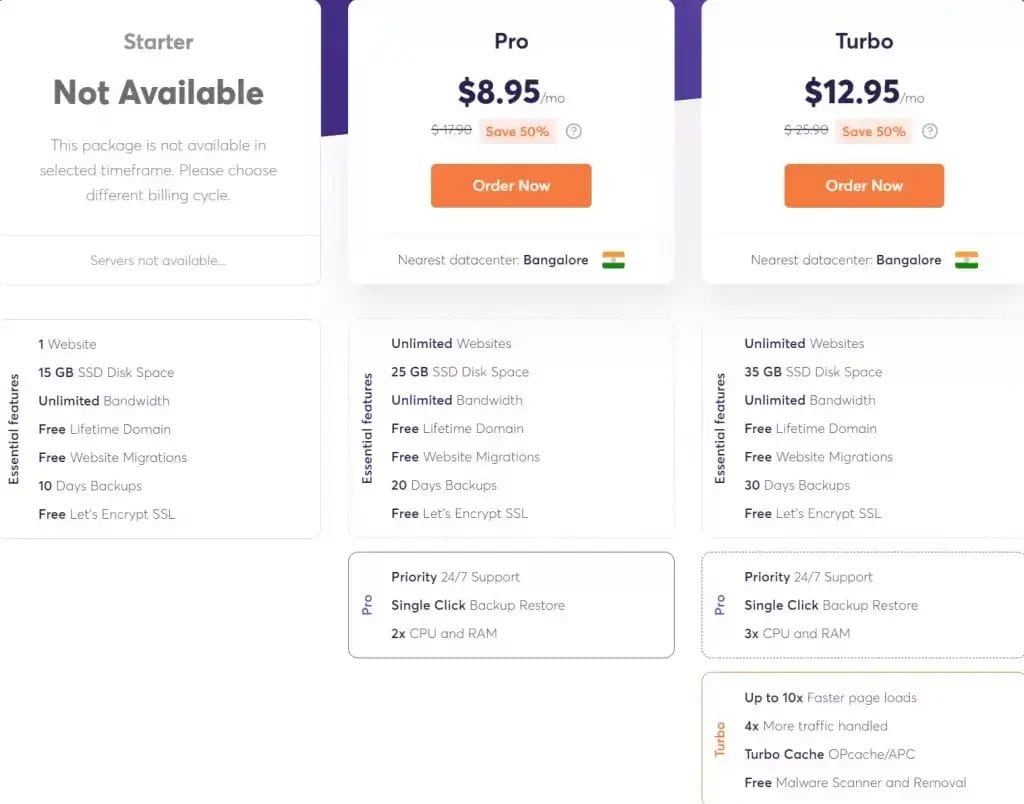This screenshot has height=804, width=1024.
Task: Open the Pro plan pricing tooltip question mark
Action: click(573, 130)
